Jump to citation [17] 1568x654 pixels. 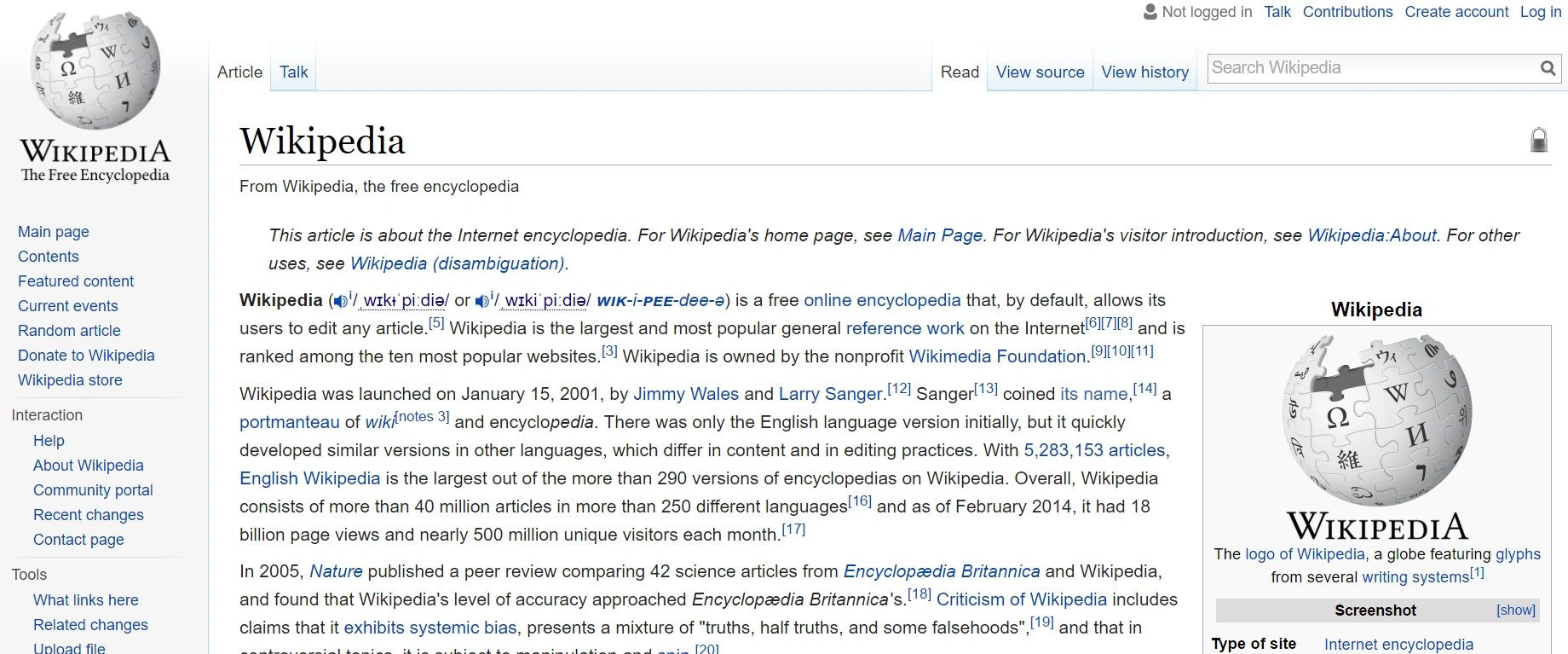click(x=793, y=530)
